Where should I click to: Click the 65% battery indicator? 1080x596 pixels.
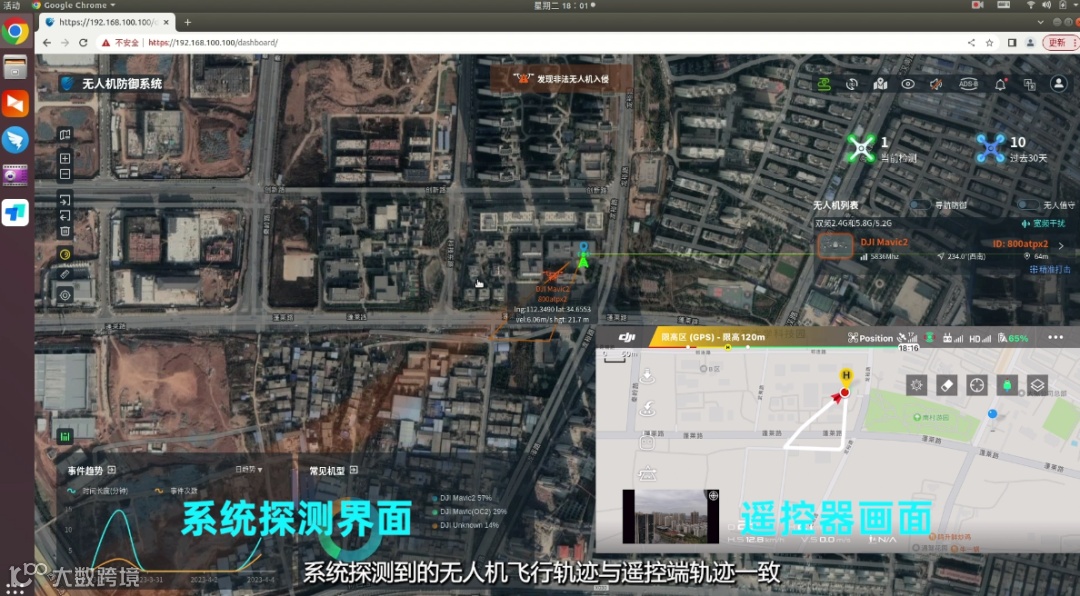pyautogui.click(x=1013, y=338)
